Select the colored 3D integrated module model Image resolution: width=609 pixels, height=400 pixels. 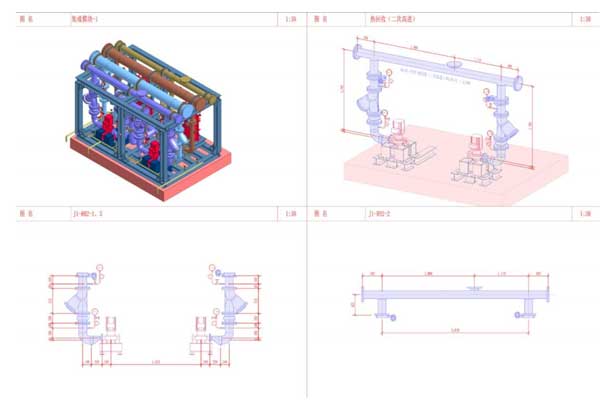point(148,120)
